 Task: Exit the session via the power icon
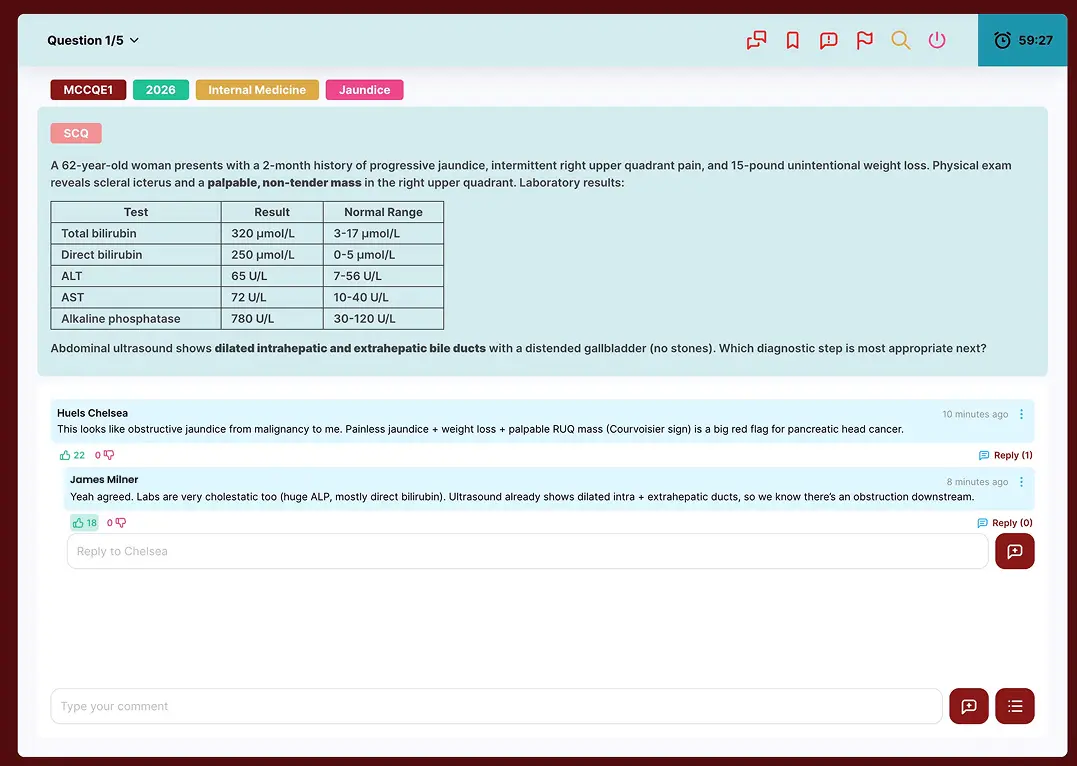[936, 40]
